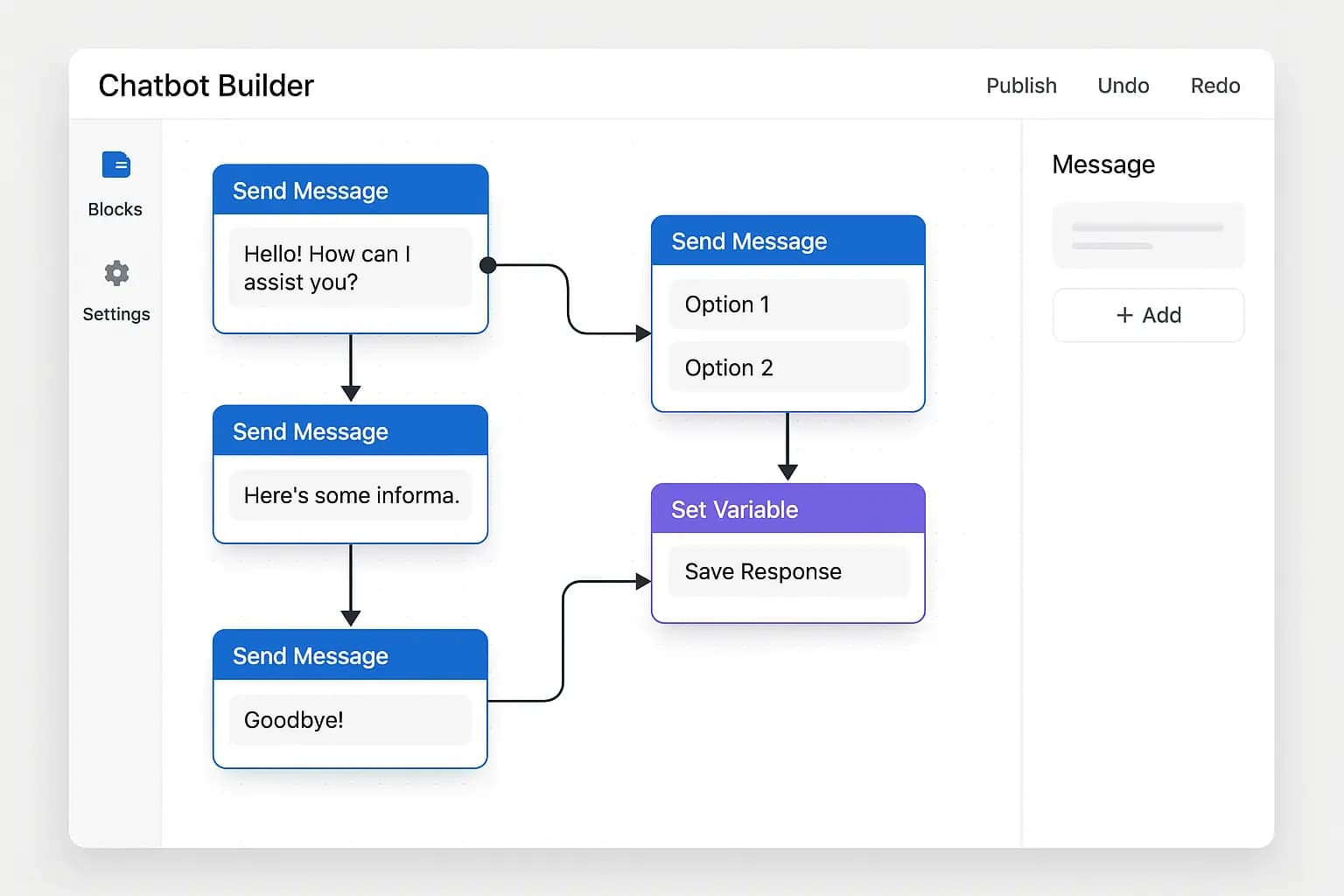Screen dimensions: 1344x896
Task: Choose Option 2 in Send Message block
Action: coord(788,367)
